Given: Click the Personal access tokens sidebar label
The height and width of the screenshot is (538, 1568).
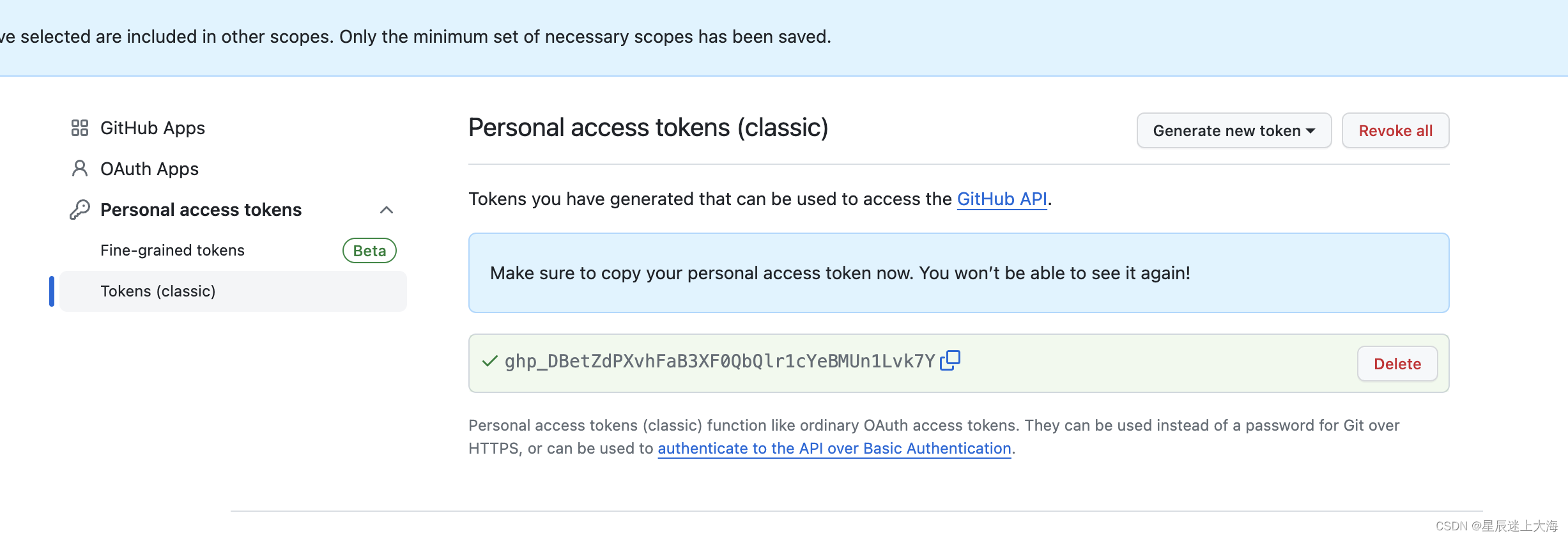Looking at the screenshot, I should (201, 210).
